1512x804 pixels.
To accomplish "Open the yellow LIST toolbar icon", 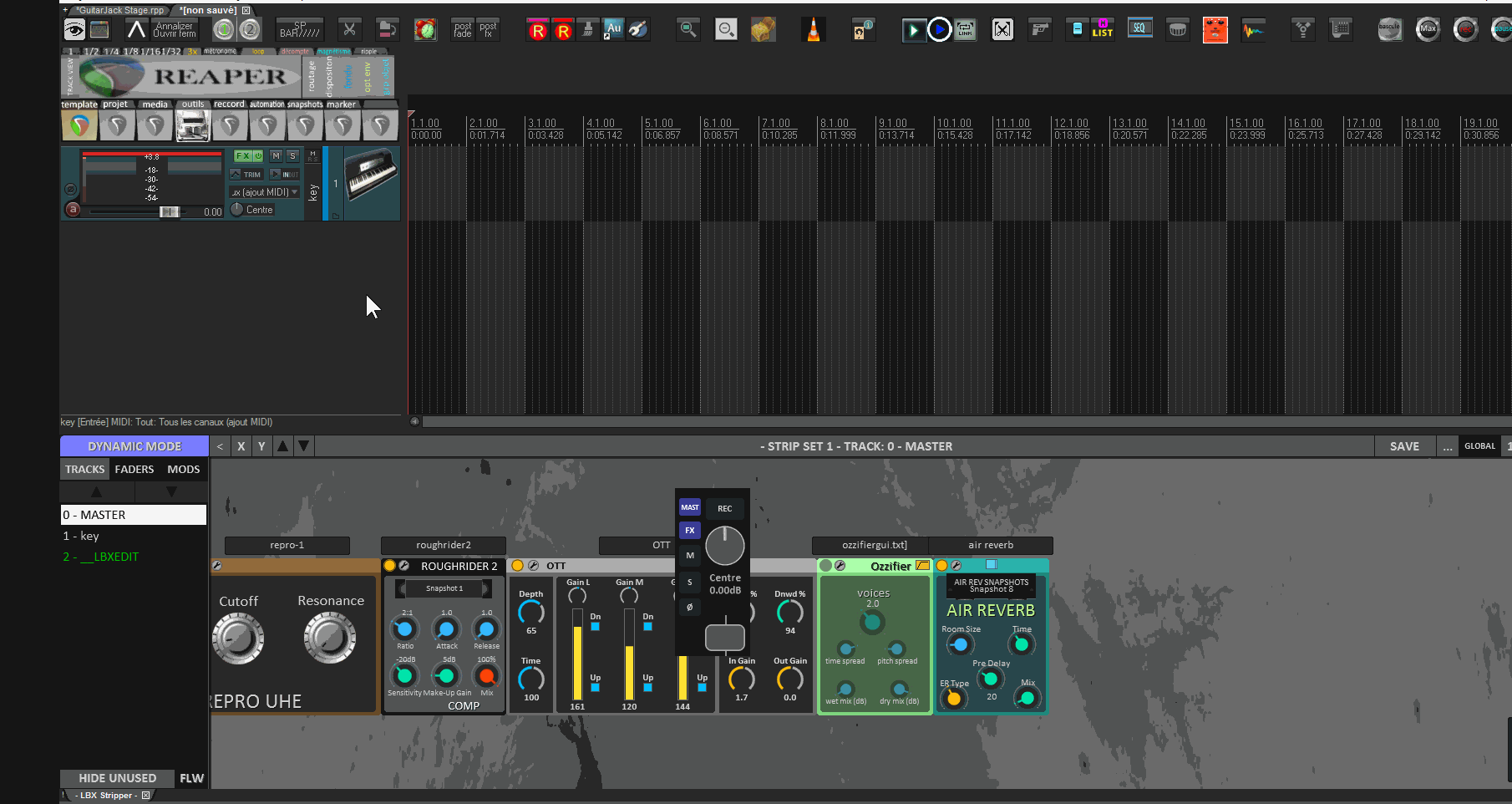I will [x=1102, y=30].
